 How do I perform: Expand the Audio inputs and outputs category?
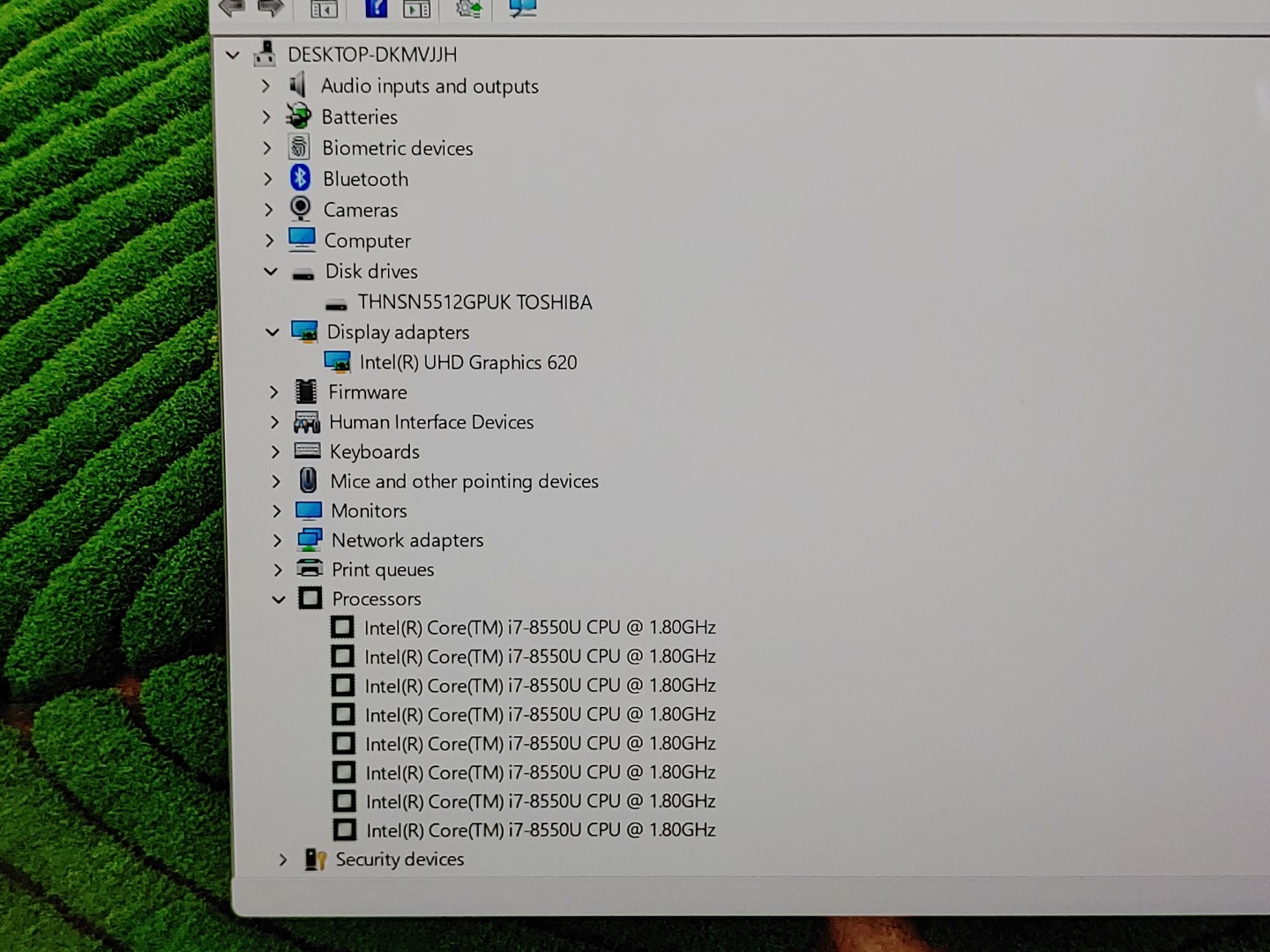click(265, 86)
